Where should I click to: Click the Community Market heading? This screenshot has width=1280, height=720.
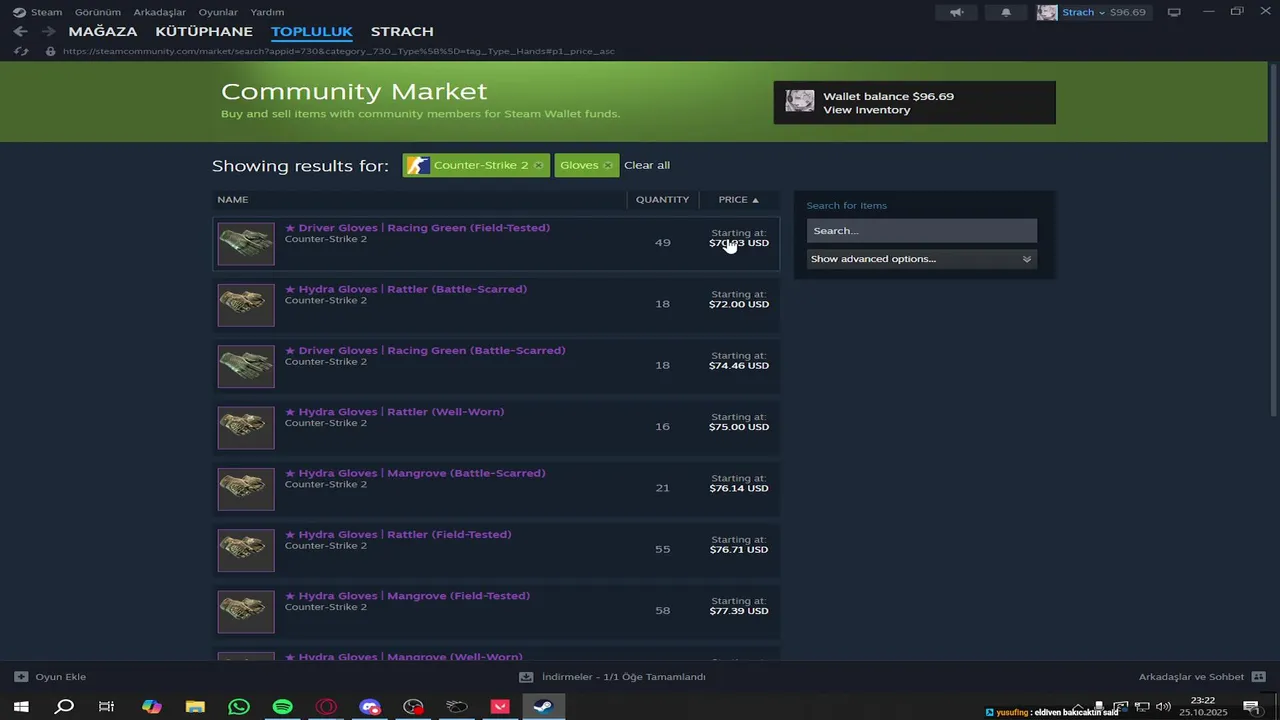[x=354, y=91]
